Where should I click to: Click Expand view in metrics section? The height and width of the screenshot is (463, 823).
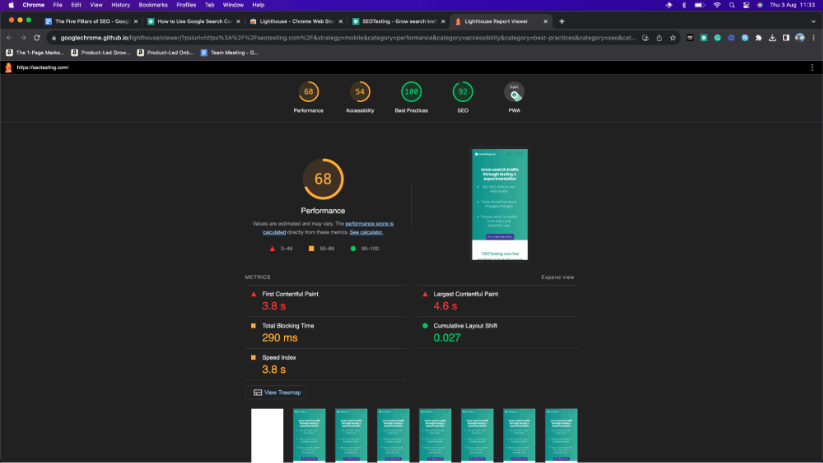point(557,277)
